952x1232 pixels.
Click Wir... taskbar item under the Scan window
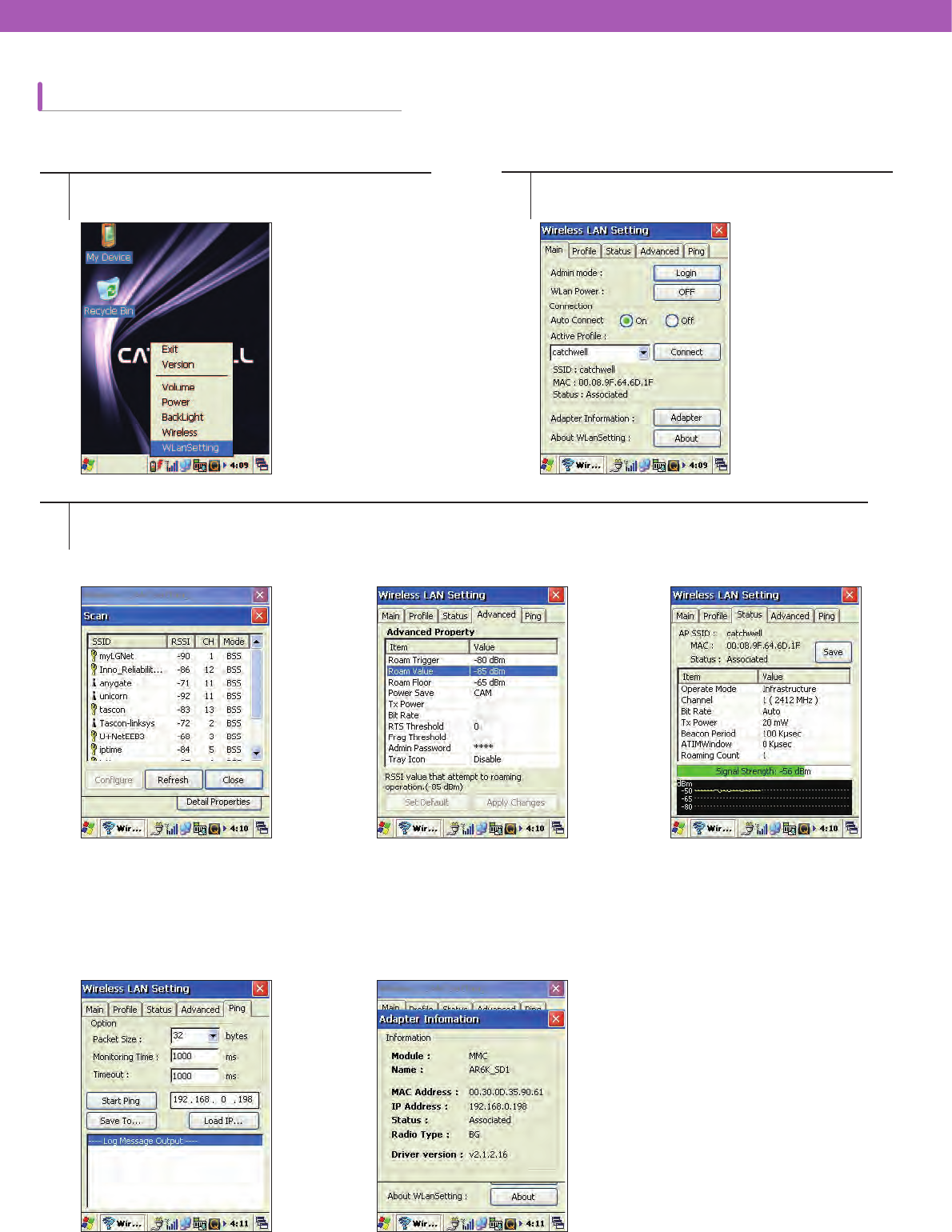pyautogui.click(x=122, y=829)
